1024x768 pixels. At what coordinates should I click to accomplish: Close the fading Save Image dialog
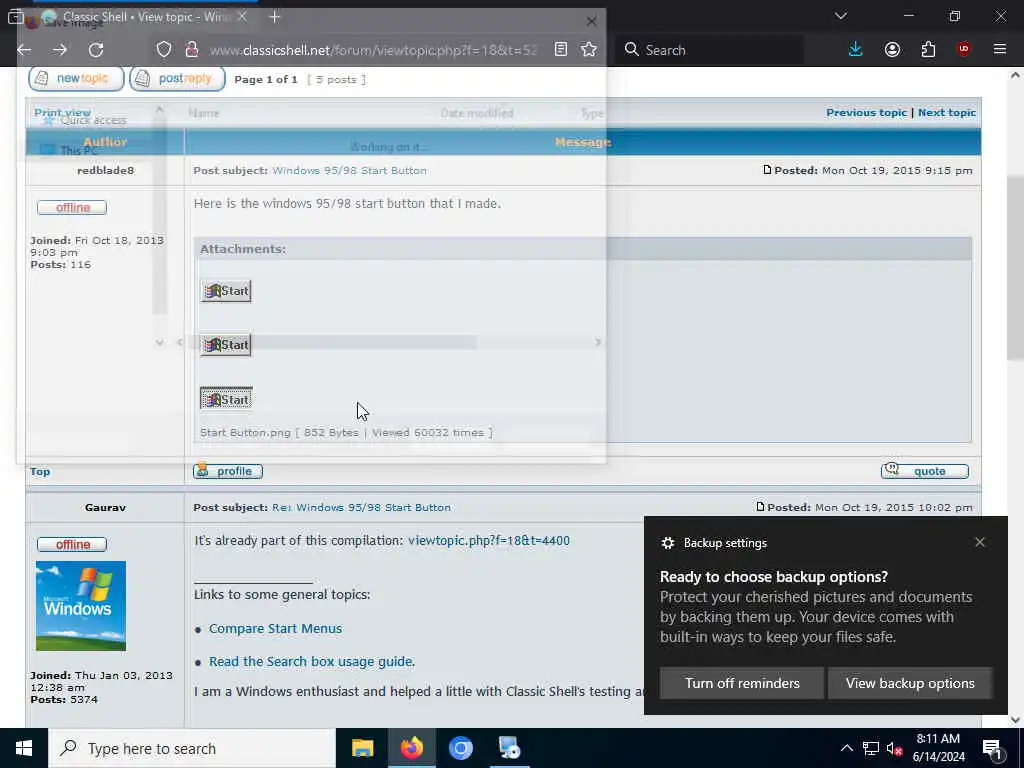point(591,22)
